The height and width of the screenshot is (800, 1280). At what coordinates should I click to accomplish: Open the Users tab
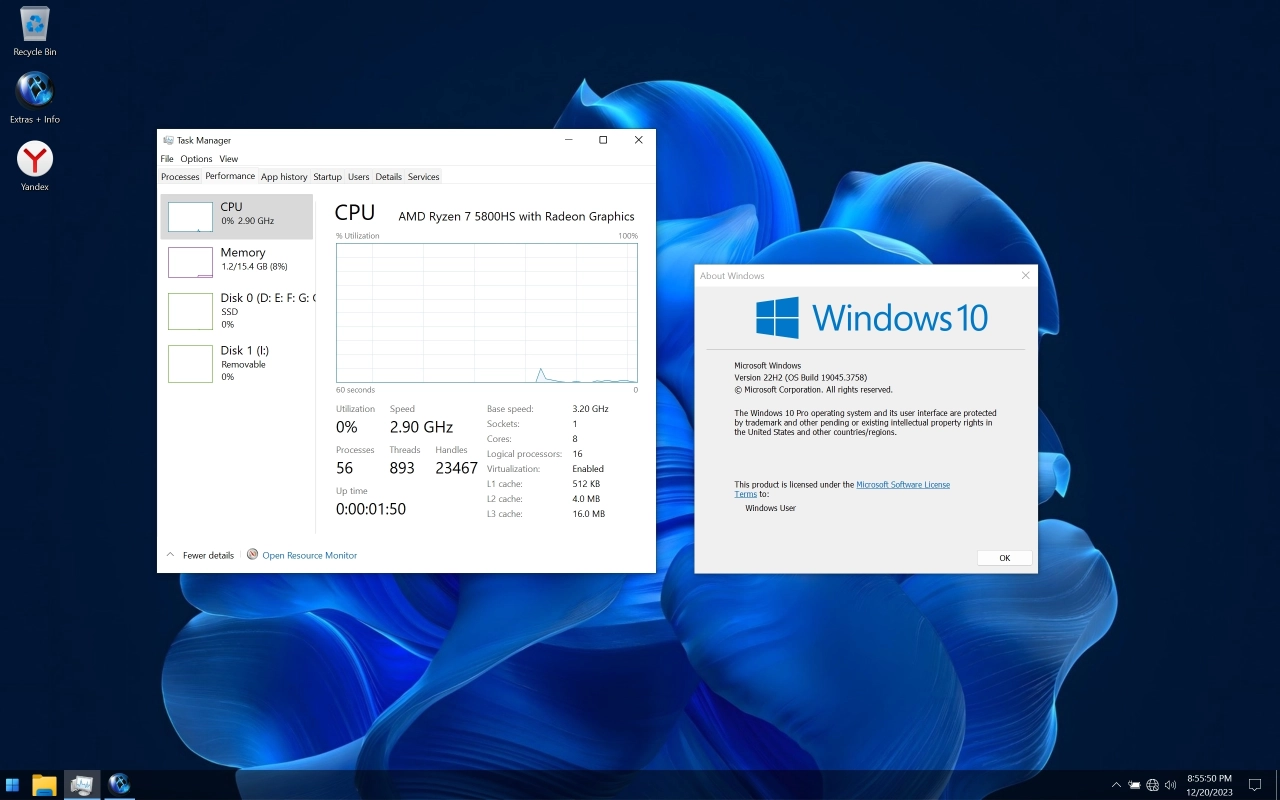[x=359, y=177]
